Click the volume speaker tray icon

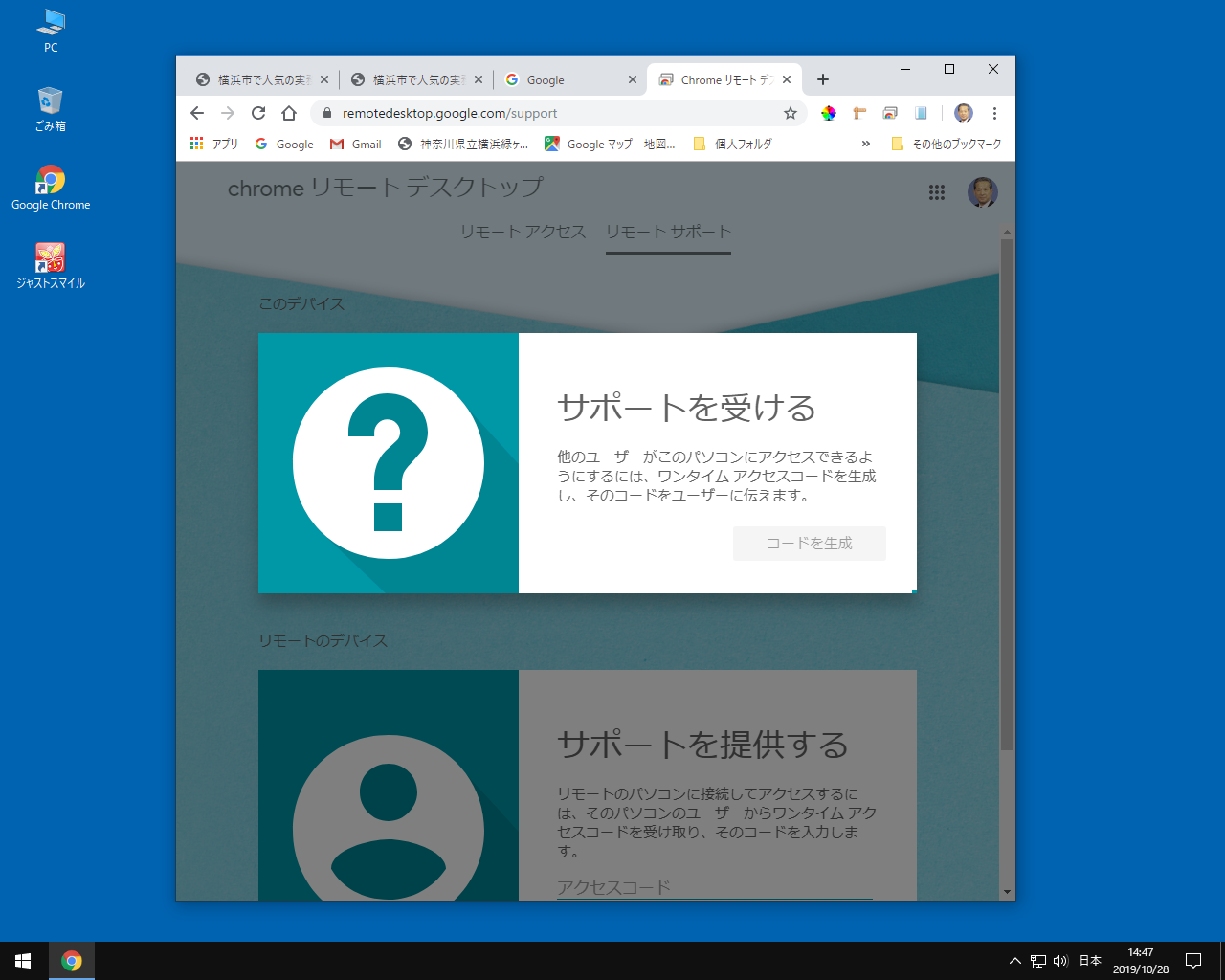coord(1060,961)
